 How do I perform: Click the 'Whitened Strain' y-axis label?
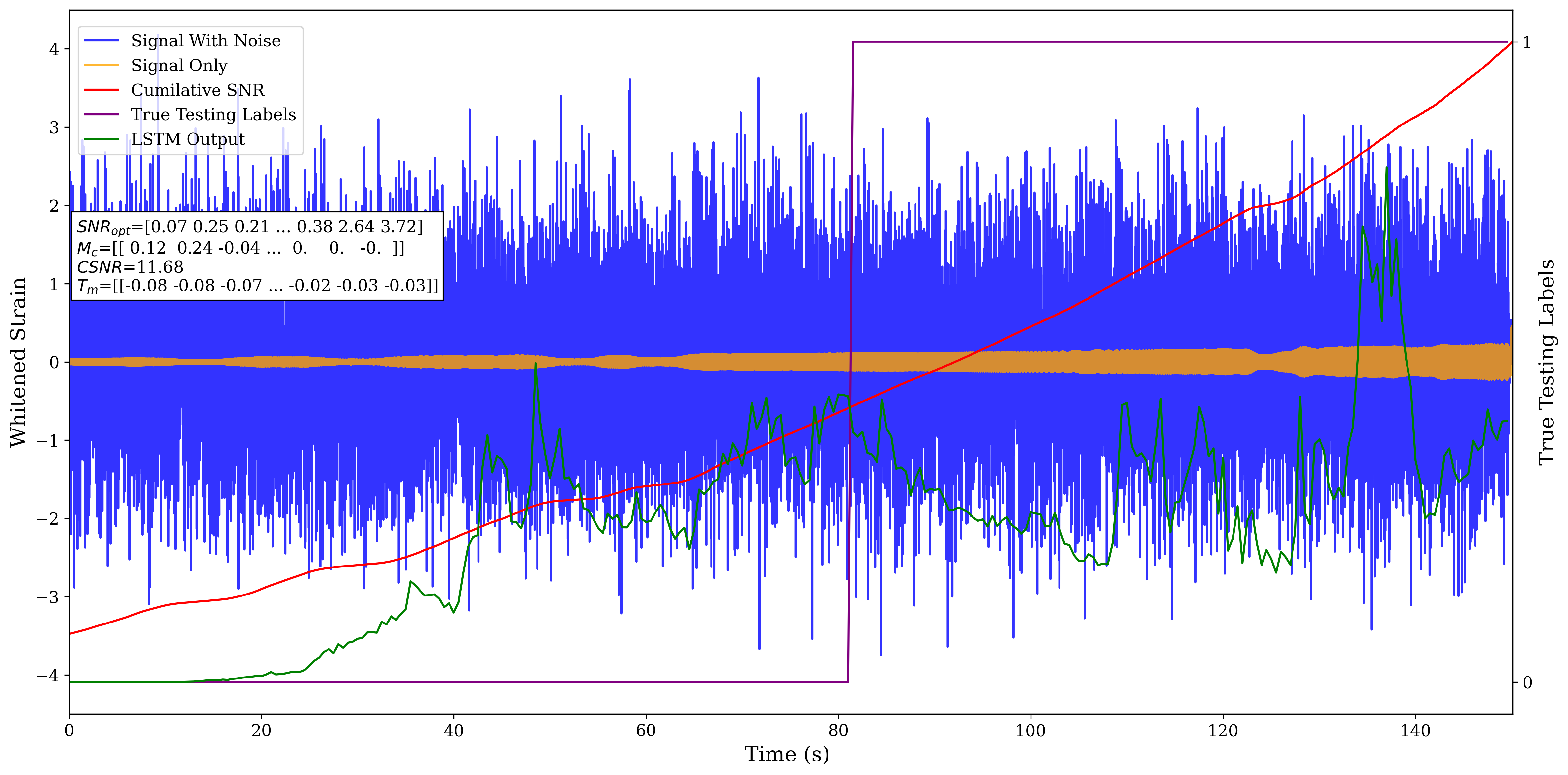(18, 362)
